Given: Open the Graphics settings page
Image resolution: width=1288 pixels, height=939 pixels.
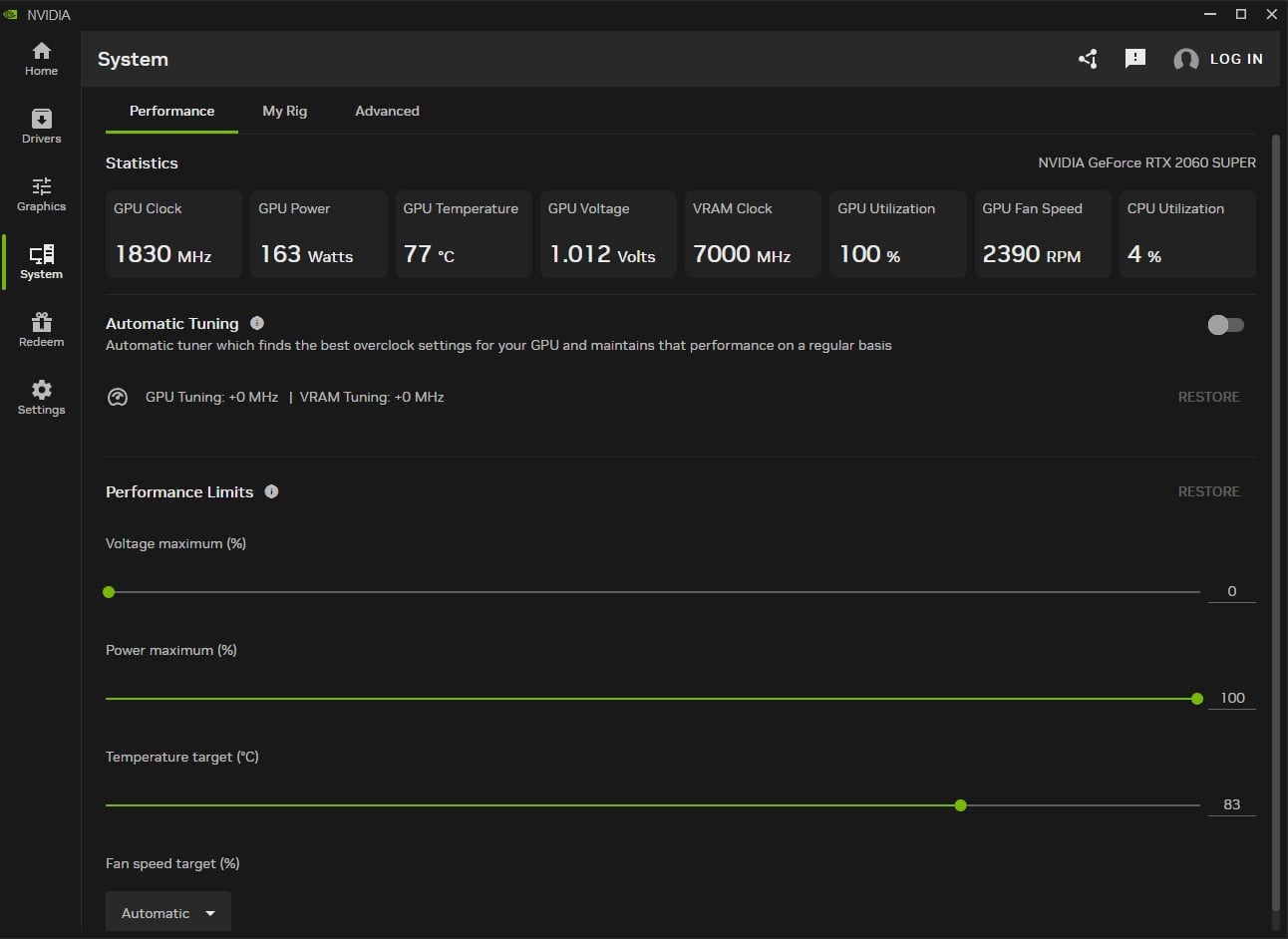Looking at the screenshot, I should (x=41, y=194).
